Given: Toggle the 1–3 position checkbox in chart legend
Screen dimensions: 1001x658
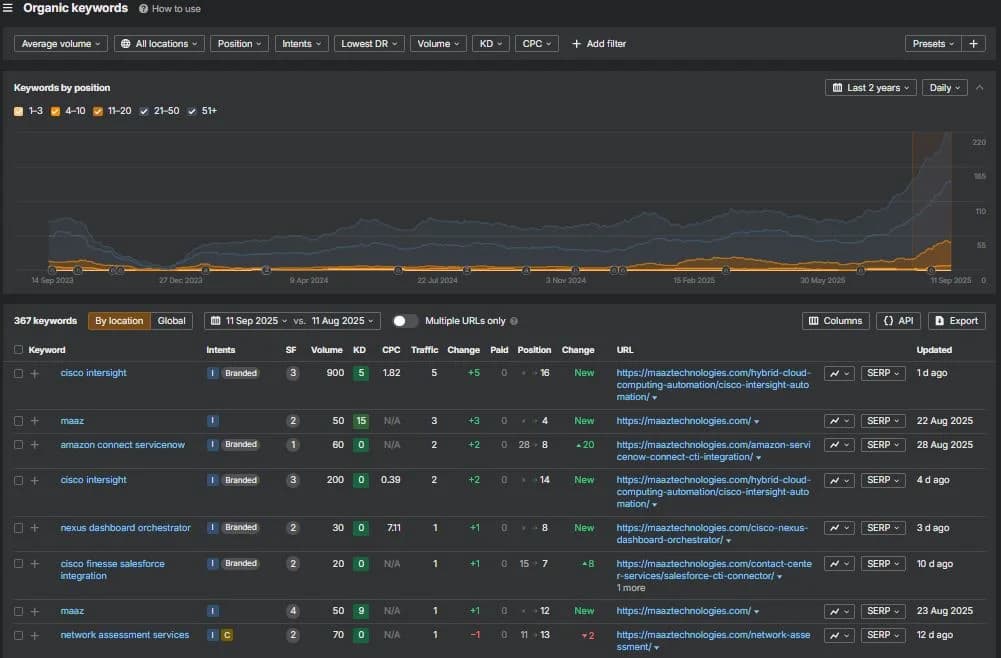Looking at the screenshot, I should click(19, 111).
